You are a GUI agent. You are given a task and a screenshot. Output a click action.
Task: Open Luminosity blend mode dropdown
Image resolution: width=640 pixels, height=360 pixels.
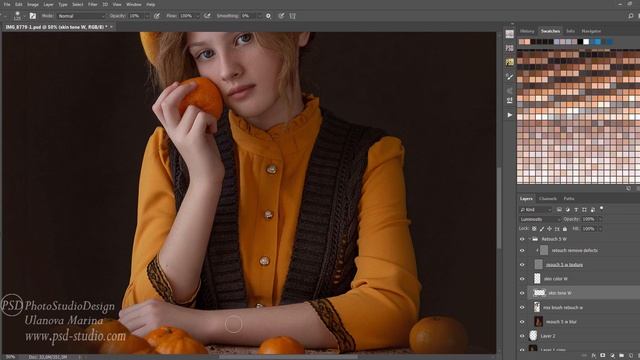[540, 219]
